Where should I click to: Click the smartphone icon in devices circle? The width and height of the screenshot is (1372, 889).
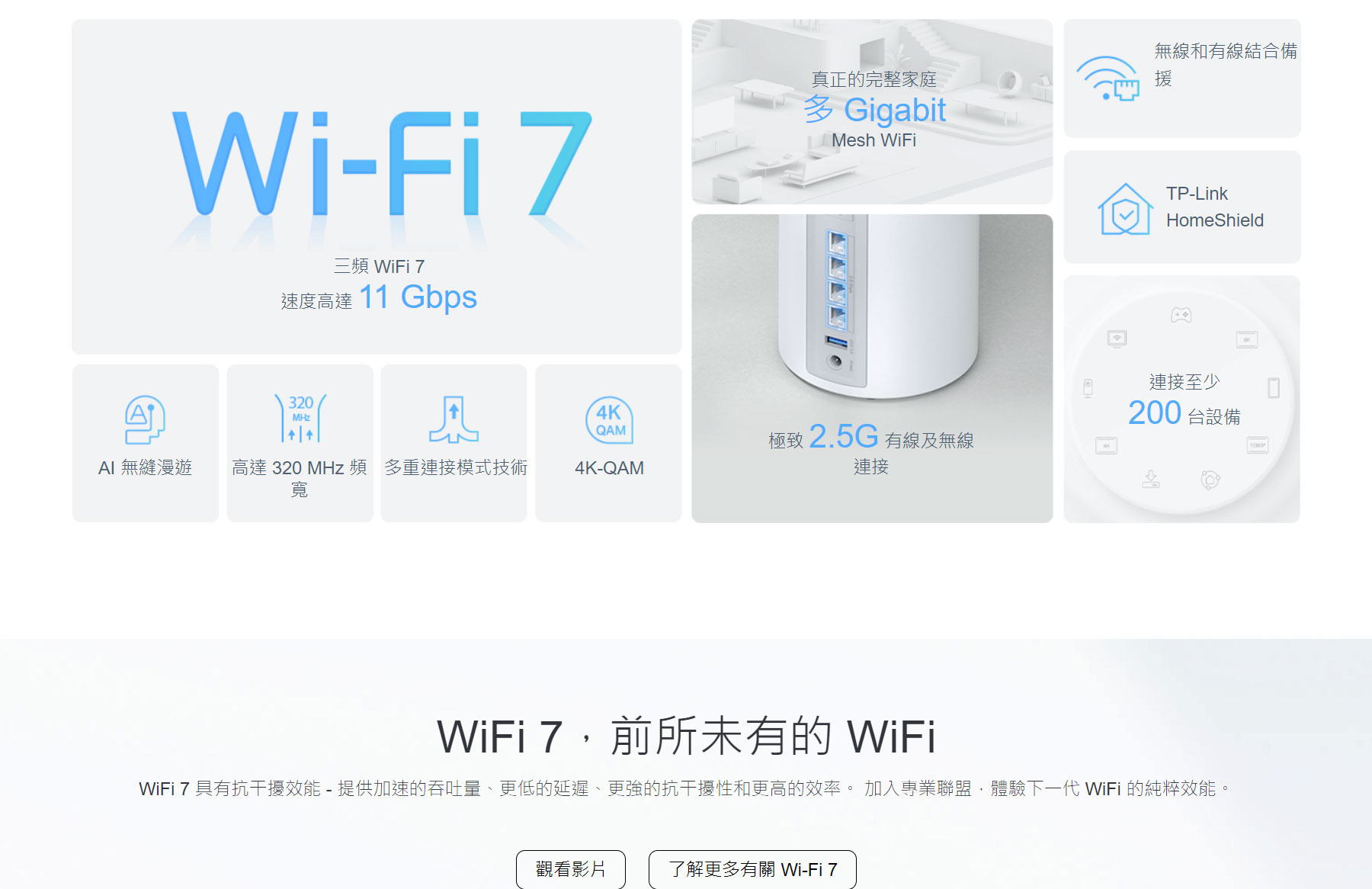(1274, 388)
